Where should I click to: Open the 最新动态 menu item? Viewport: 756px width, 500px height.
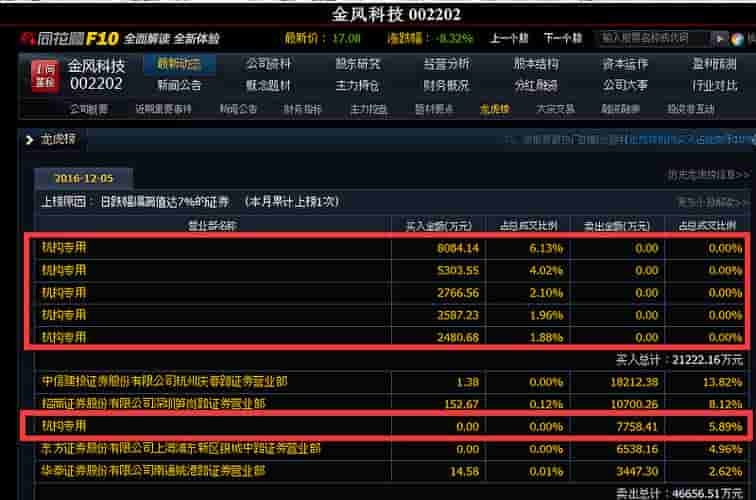click(x=179, y=64)
